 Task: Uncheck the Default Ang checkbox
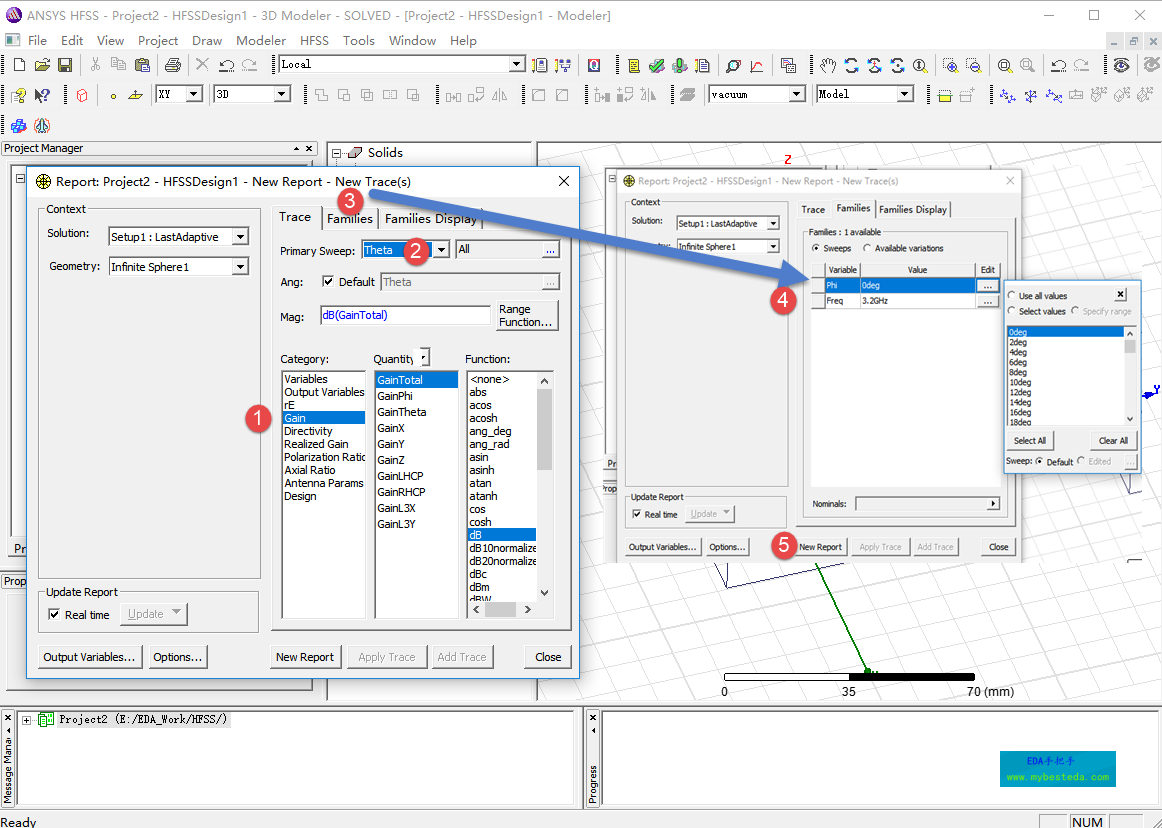(329, 282)
